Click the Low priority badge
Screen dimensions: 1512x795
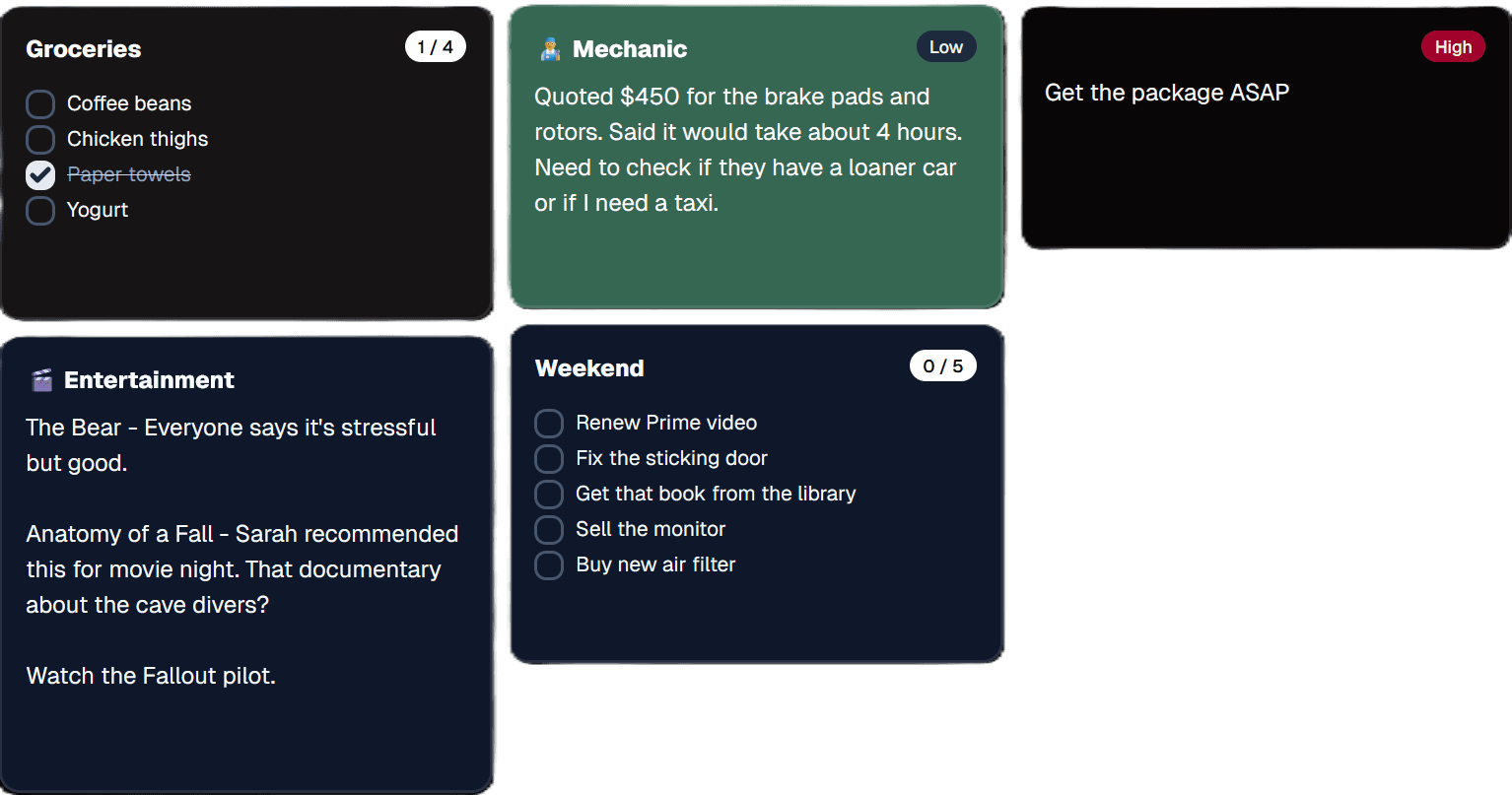(945, 47)
